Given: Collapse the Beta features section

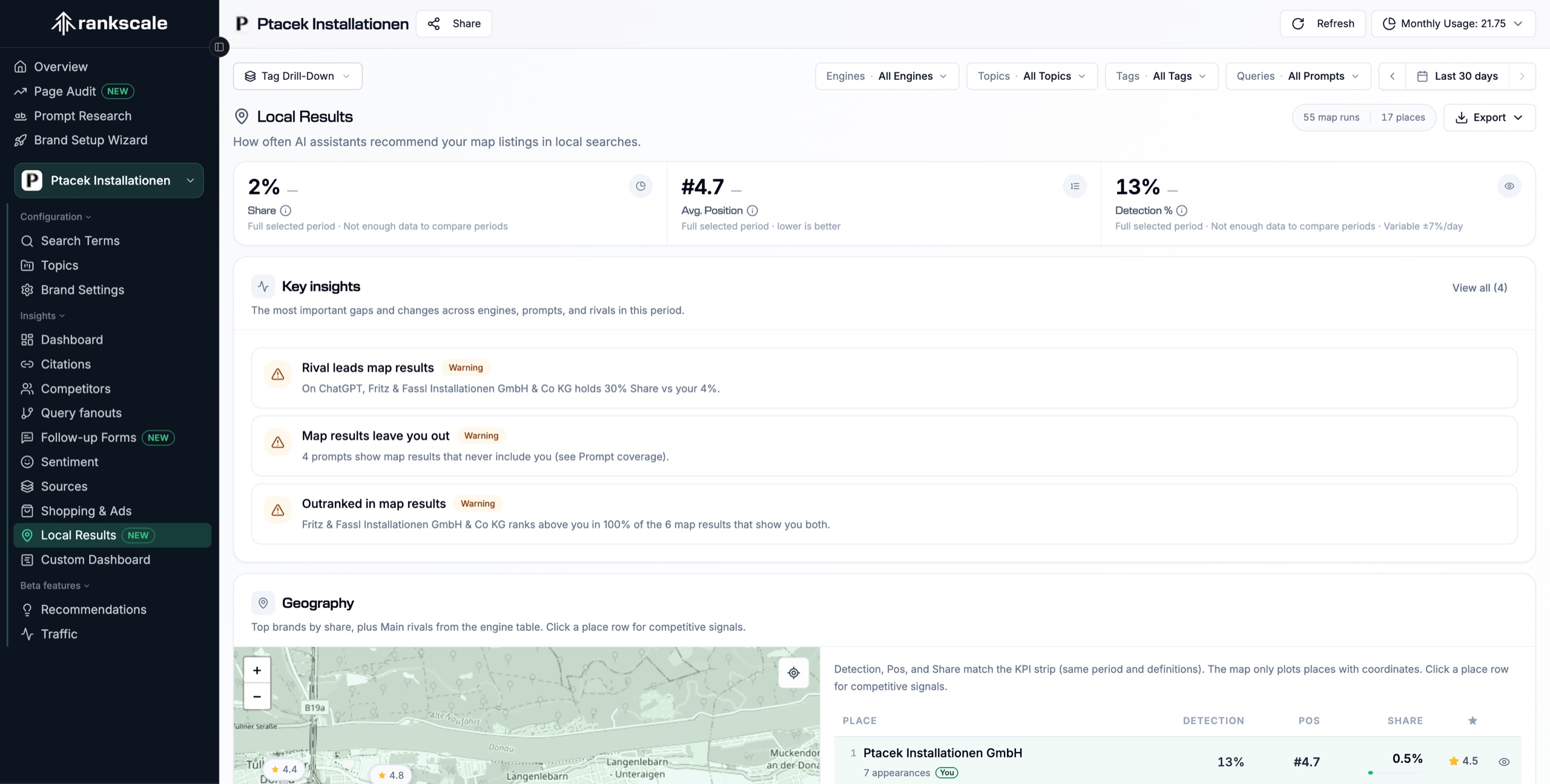Looking at the screenshot, I should coord(54,585).
